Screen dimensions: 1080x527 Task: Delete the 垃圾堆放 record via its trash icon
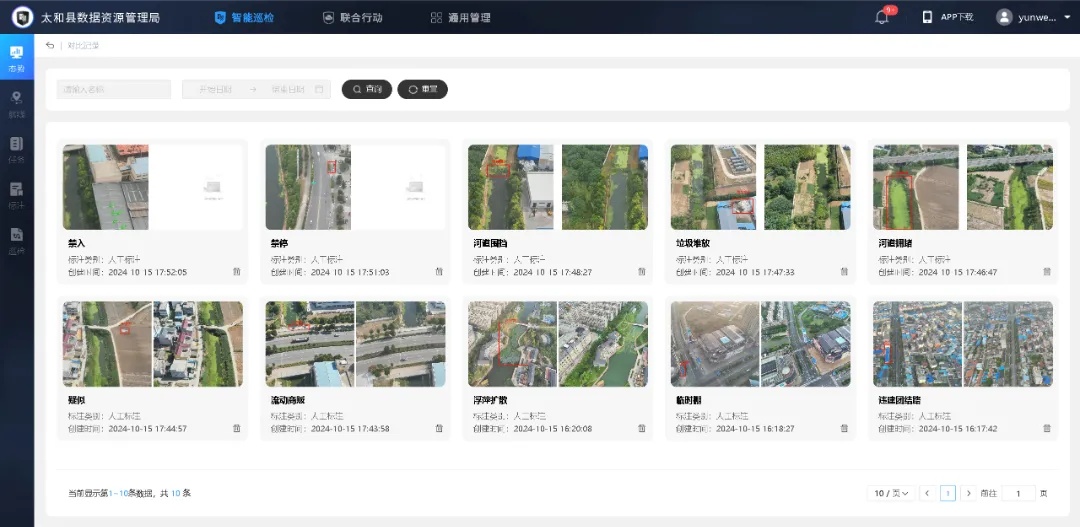(x=844, y=272)
